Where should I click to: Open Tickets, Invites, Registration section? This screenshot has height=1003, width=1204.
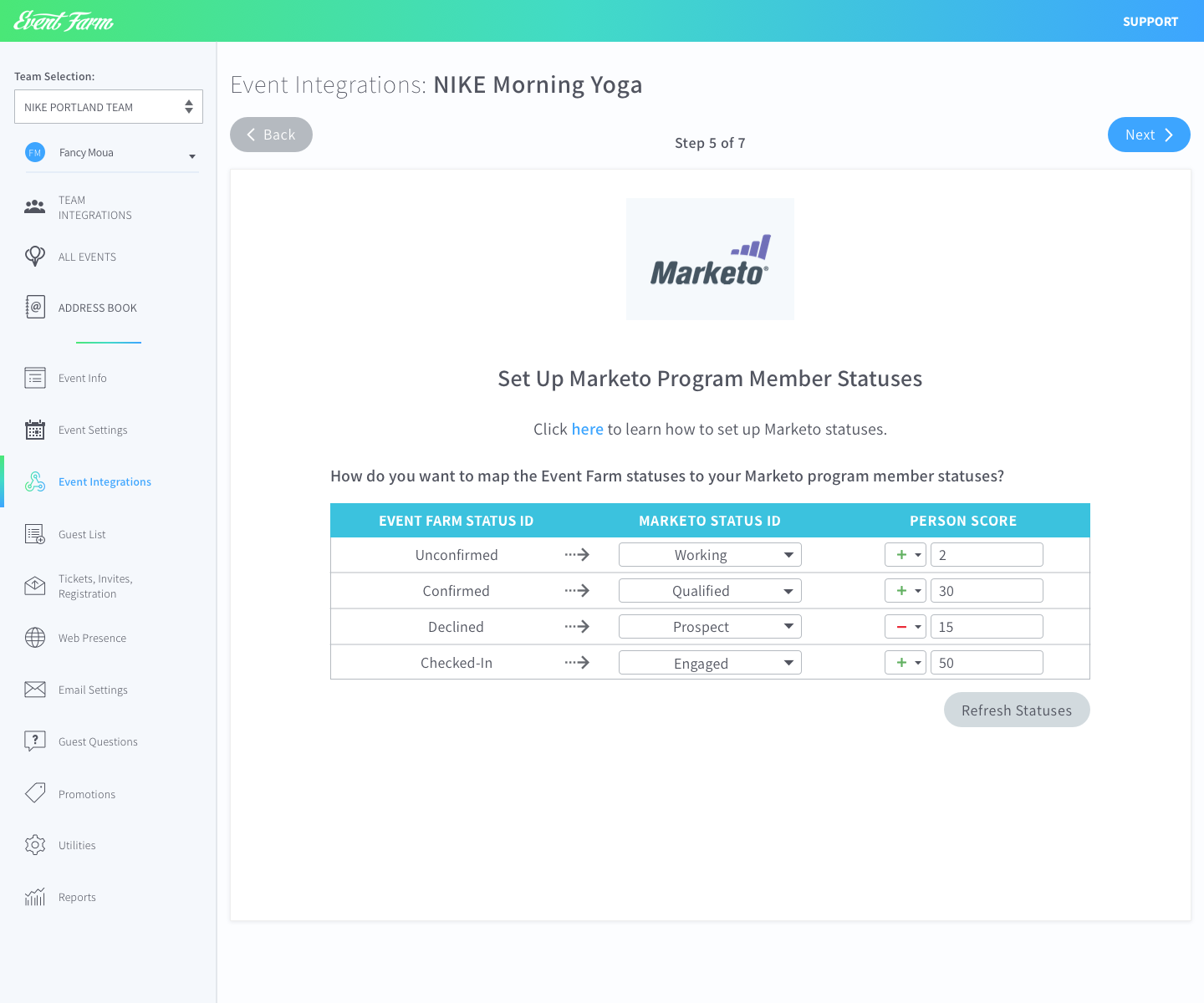[95, 586]
